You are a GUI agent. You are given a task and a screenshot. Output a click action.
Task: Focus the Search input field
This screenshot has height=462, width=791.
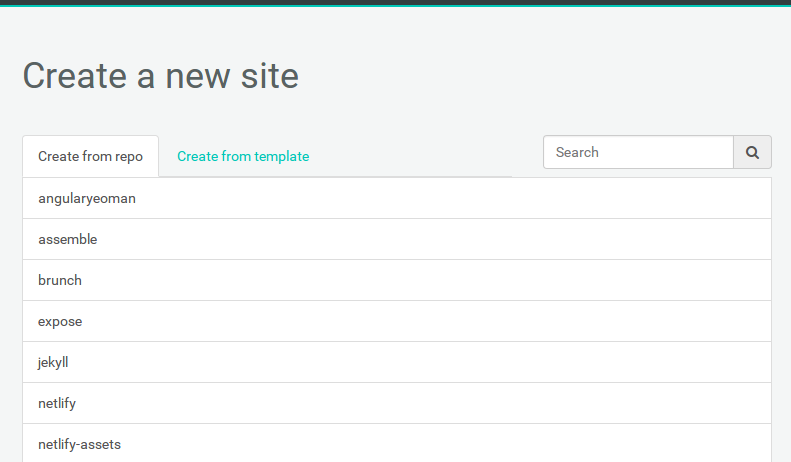click(x=638, y=152)
